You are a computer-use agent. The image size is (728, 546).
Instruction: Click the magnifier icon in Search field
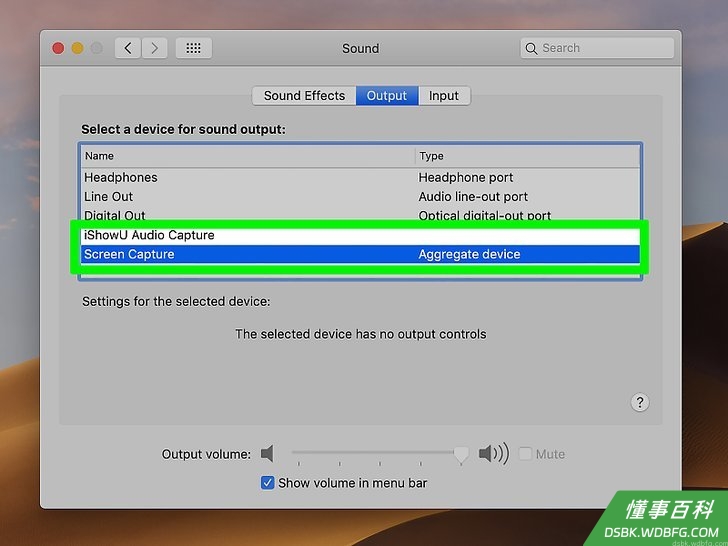[531, 48]
